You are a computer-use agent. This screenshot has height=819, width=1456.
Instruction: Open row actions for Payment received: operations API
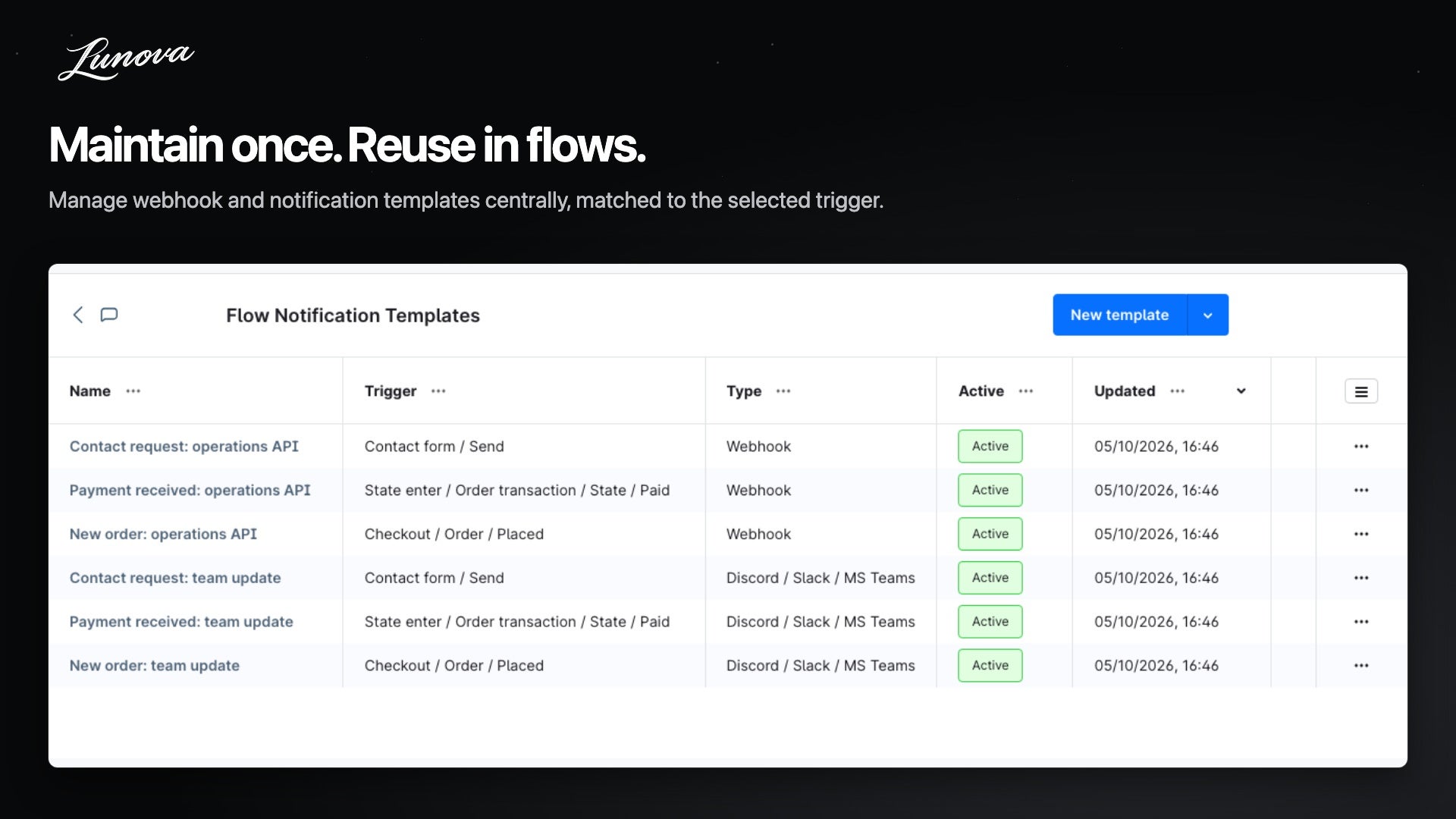(x=1361, y=491)
